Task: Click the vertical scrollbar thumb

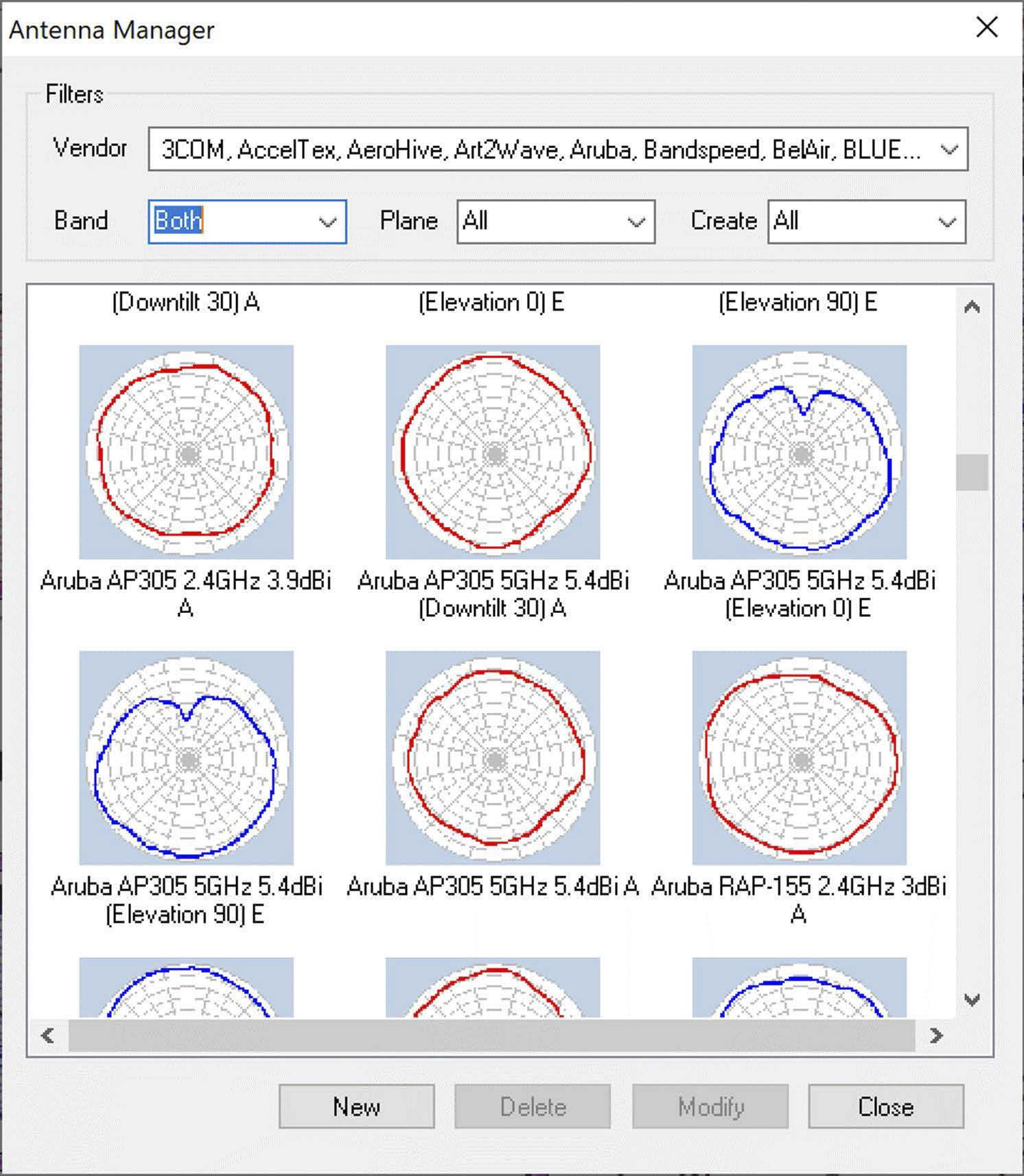Action: coord(972,472)
